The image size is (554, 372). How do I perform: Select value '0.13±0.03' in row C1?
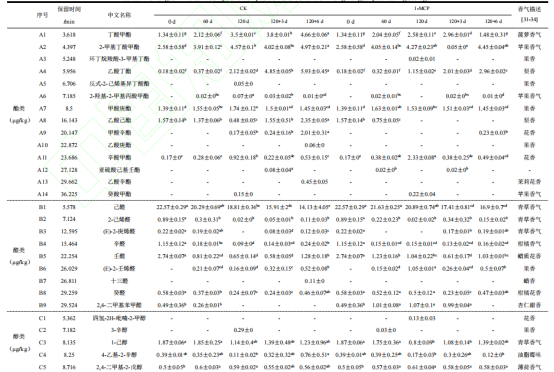[422, 318]
